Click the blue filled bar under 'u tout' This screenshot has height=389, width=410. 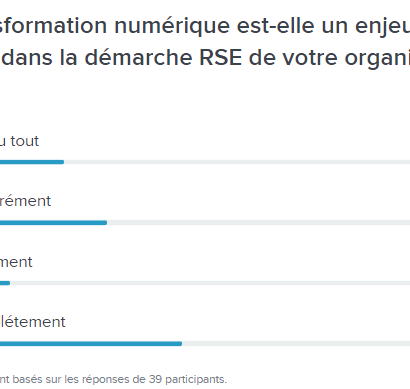32,162
